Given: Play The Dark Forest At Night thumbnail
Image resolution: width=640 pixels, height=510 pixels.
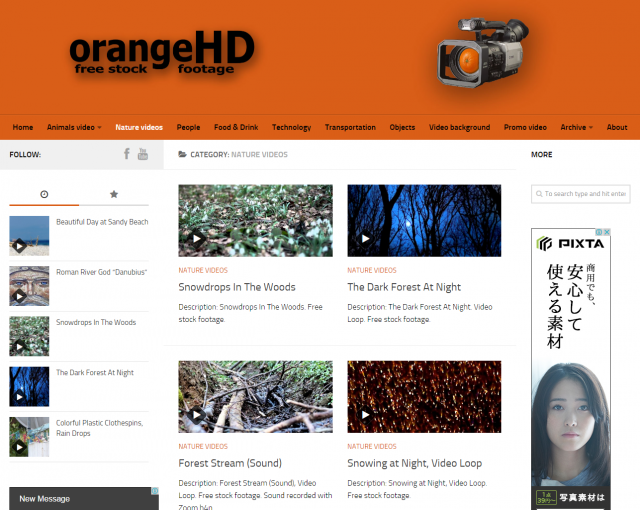Looking at the screenshot, I should point(424,220).
